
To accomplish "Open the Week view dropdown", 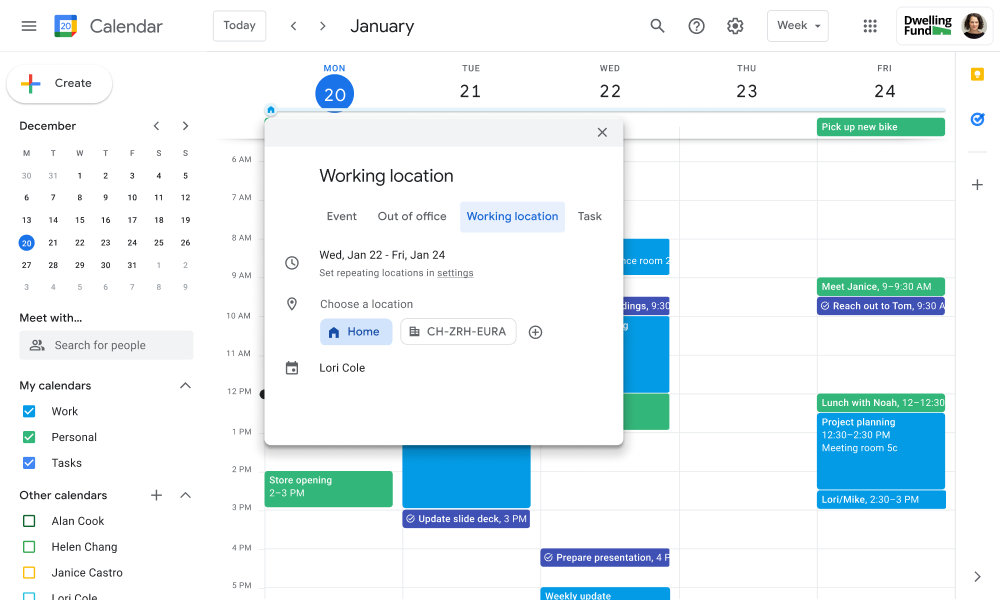I will tap(797, 26).
